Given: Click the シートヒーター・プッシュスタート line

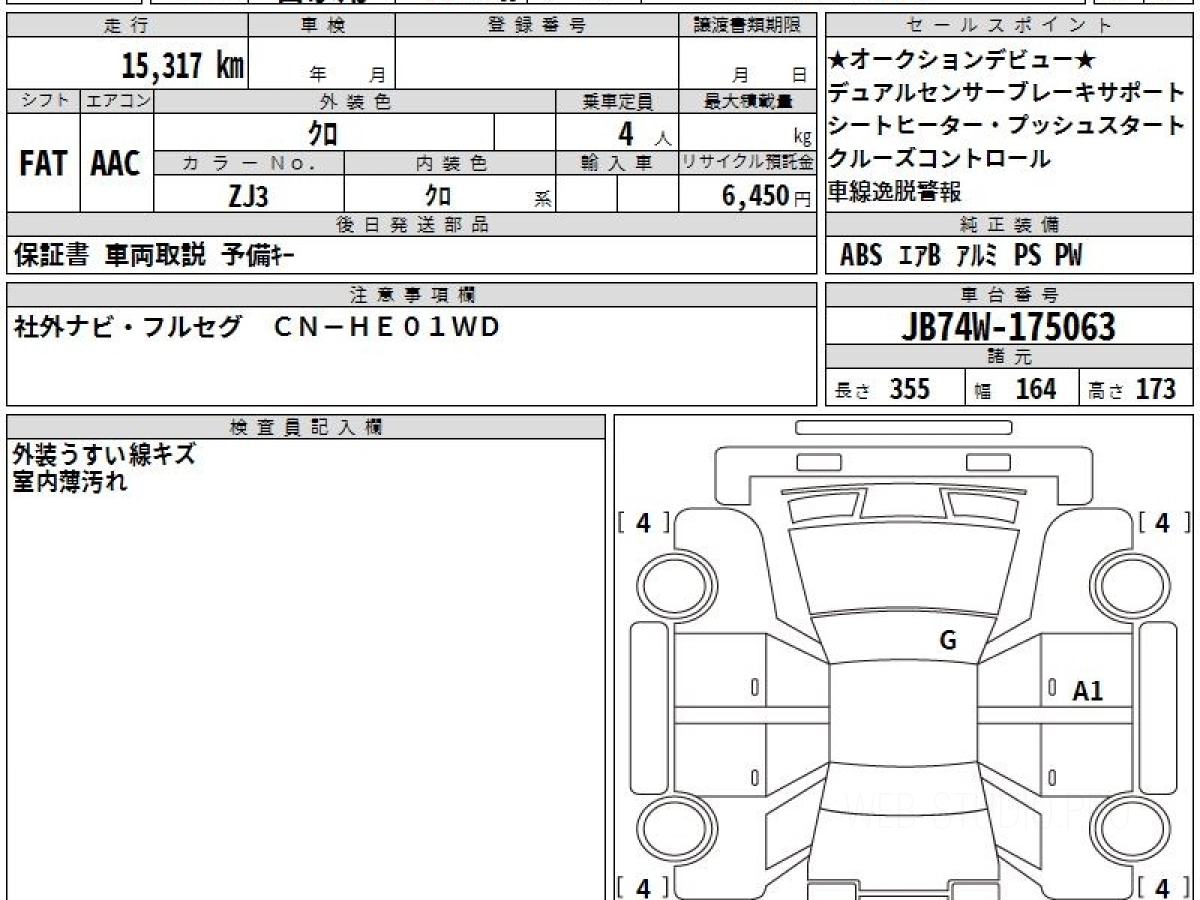Looking at the screenshot, I should pyautogui.click(x=1007, y=126).
